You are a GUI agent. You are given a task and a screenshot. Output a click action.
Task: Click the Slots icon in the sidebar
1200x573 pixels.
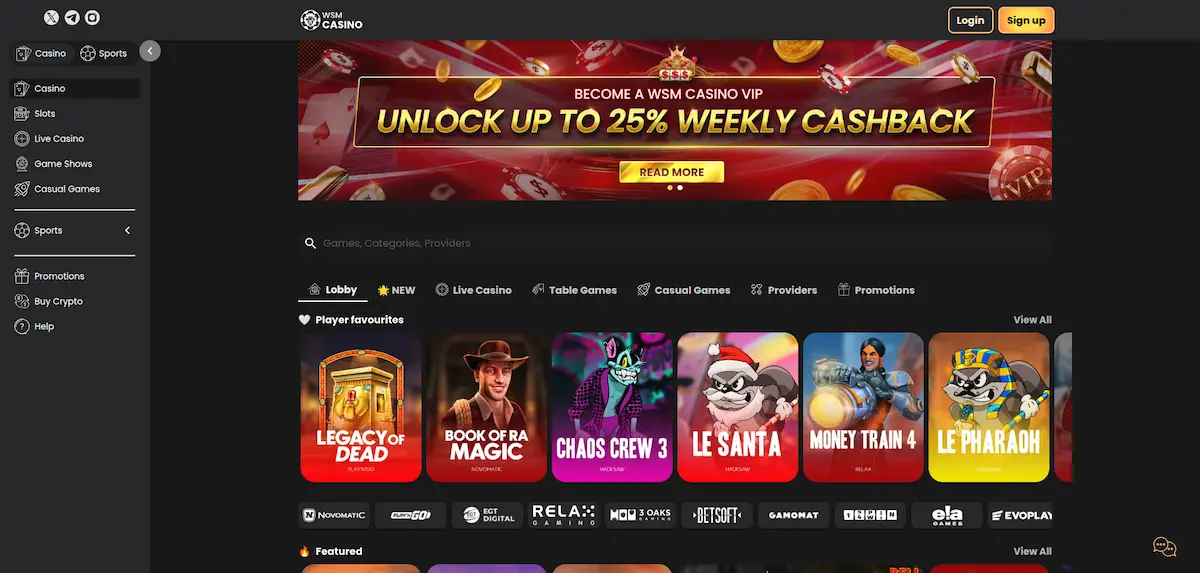point(22,114)
